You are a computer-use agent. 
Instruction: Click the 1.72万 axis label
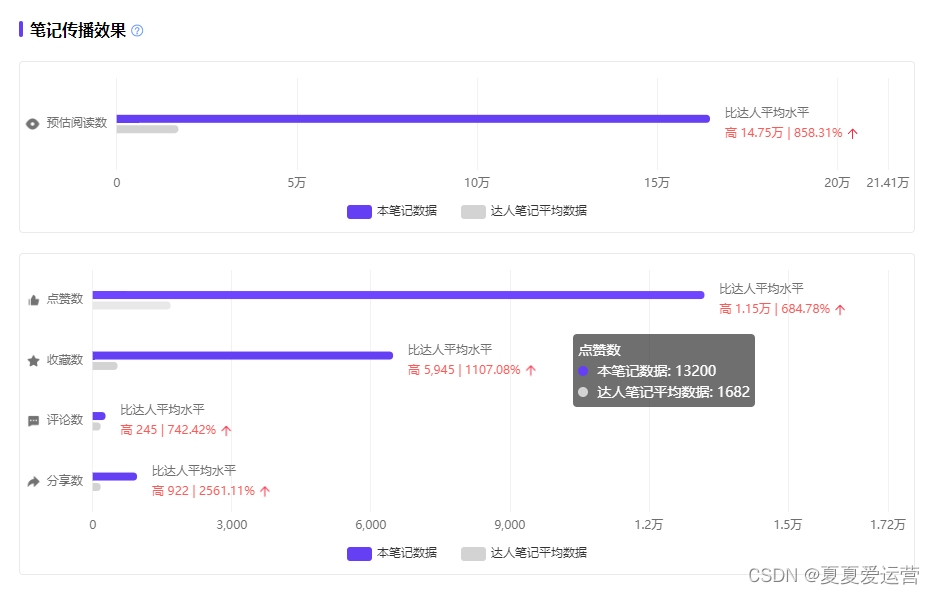click(x=888, y=525)
